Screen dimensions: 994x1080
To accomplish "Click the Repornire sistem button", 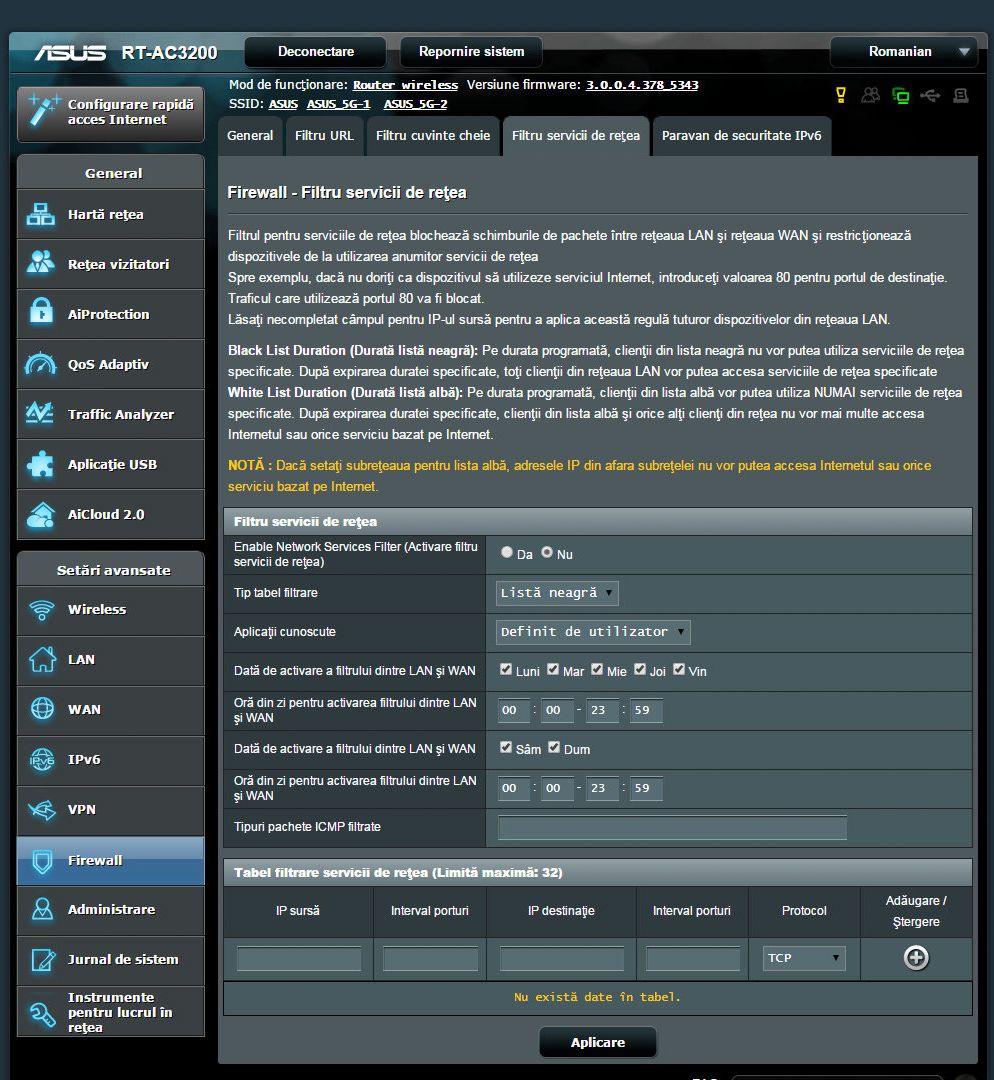I will 471,52.
